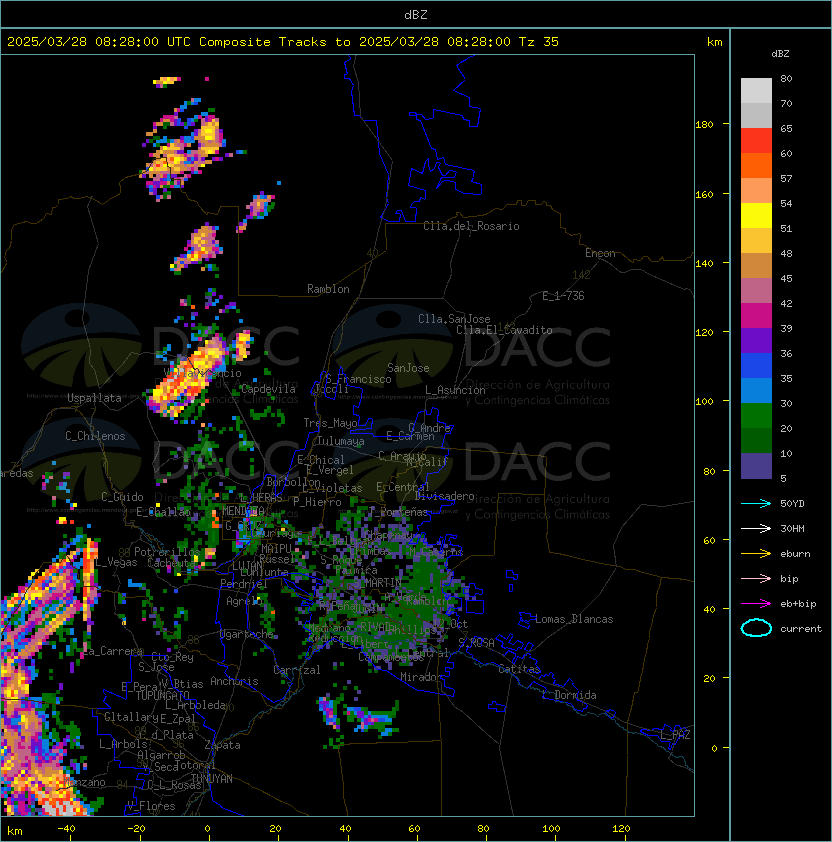Click the 'TUNUYAN' map label

click(x=212, y=779)
